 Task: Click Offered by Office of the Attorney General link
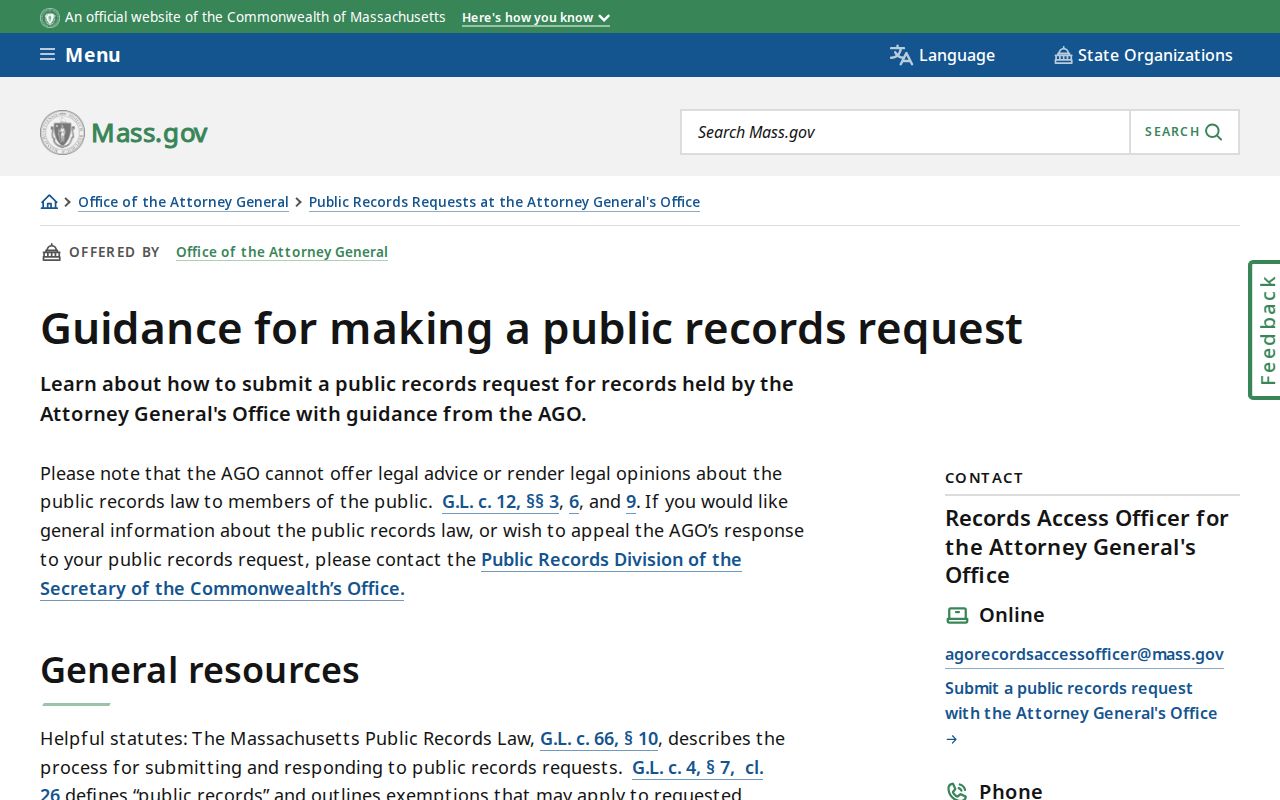[x=282, y=252]
